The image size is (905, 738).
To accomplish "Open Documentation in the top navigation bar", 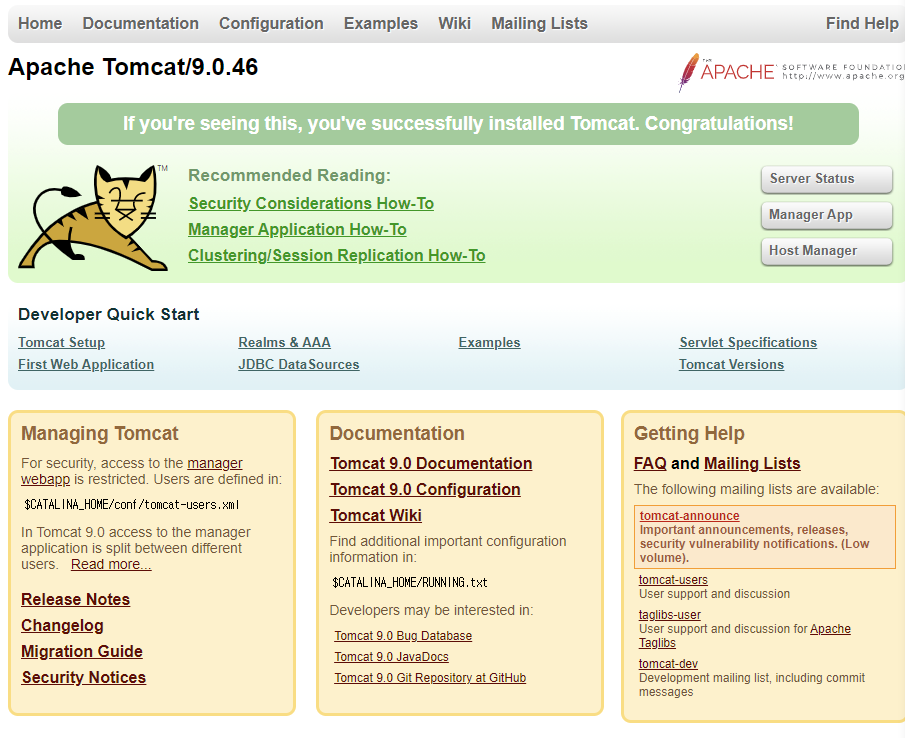I will click(x=140, y=23).
